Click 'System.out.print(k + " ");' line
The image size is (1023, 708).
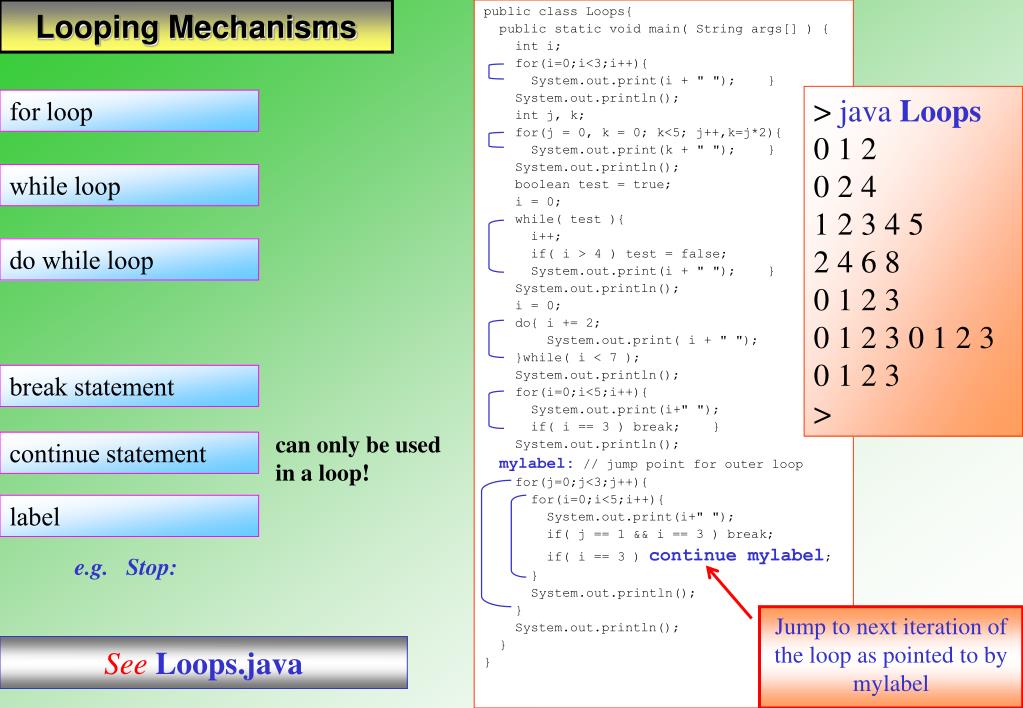633,149
